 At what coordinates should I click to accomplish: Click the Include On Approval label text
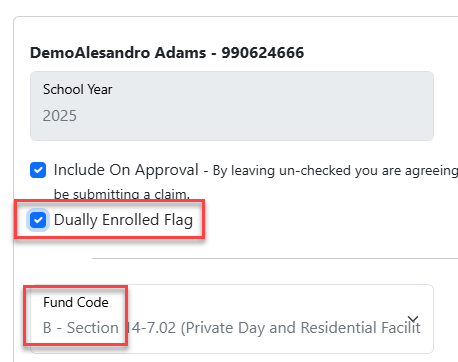pos(126,170)
